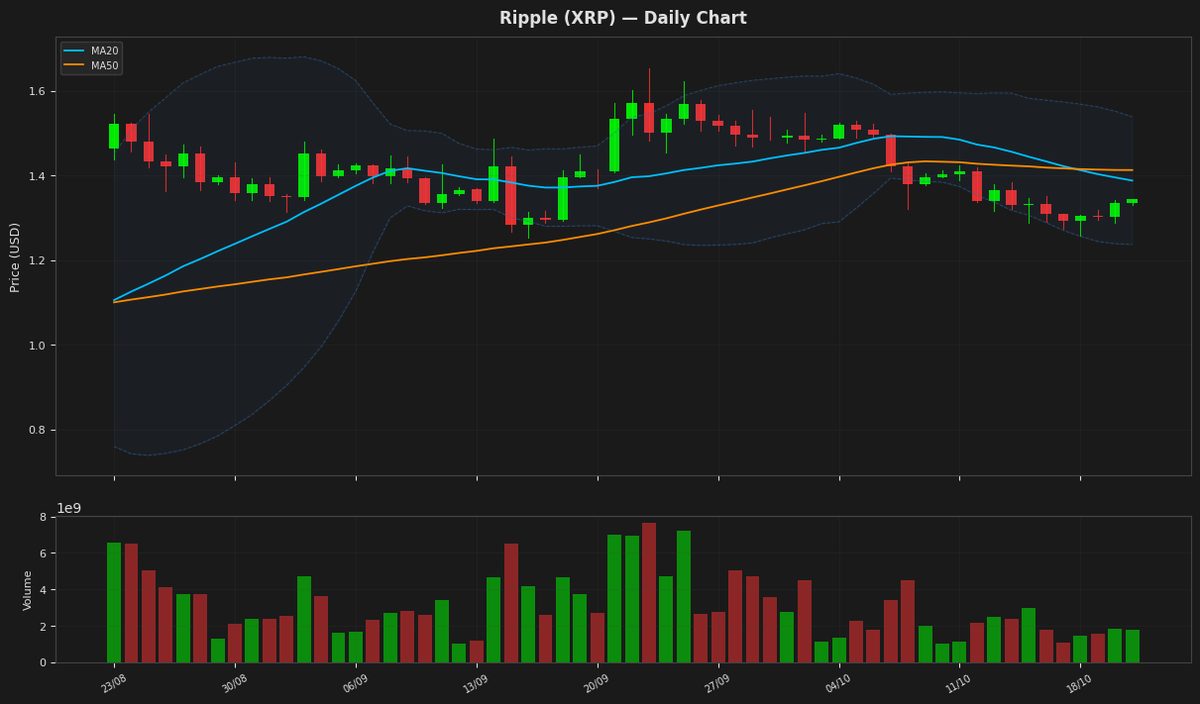Viewport: 1200px width, 704px height.
Task: Click the 0.8 price axis tick
Action: (x=37, y=430)
